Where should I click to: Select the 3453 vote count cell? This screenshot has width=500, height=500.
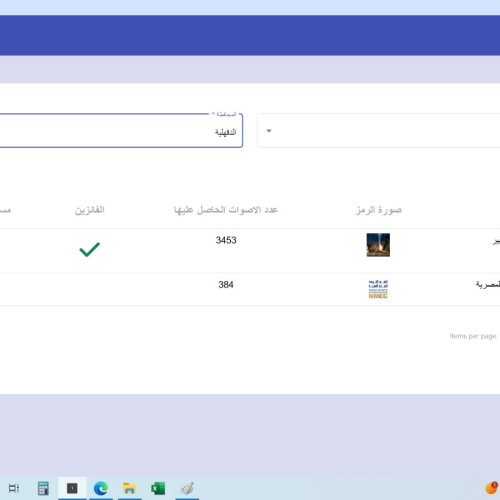pyautogui.click(x=226, y=240)
